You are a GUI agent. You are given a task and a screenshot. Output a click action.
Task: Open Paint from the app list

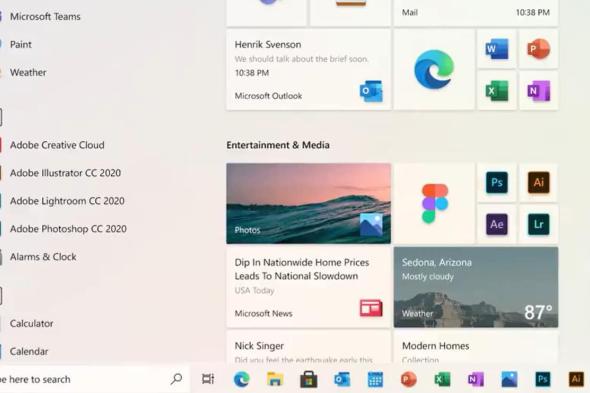[x=21, y=44]
